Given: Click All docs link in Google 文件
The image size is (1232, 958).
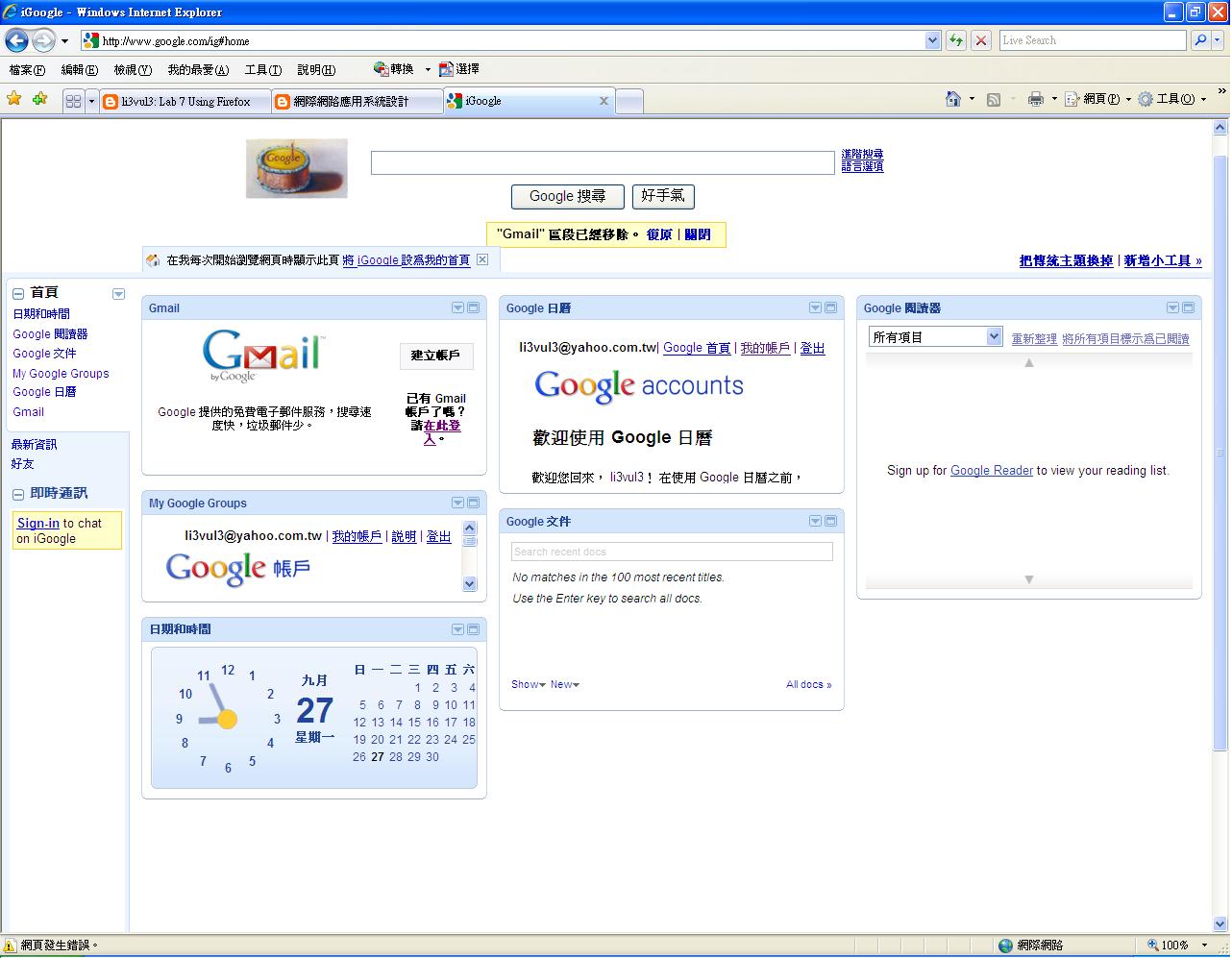Looking at the screenshot, I should coord(809,684).
